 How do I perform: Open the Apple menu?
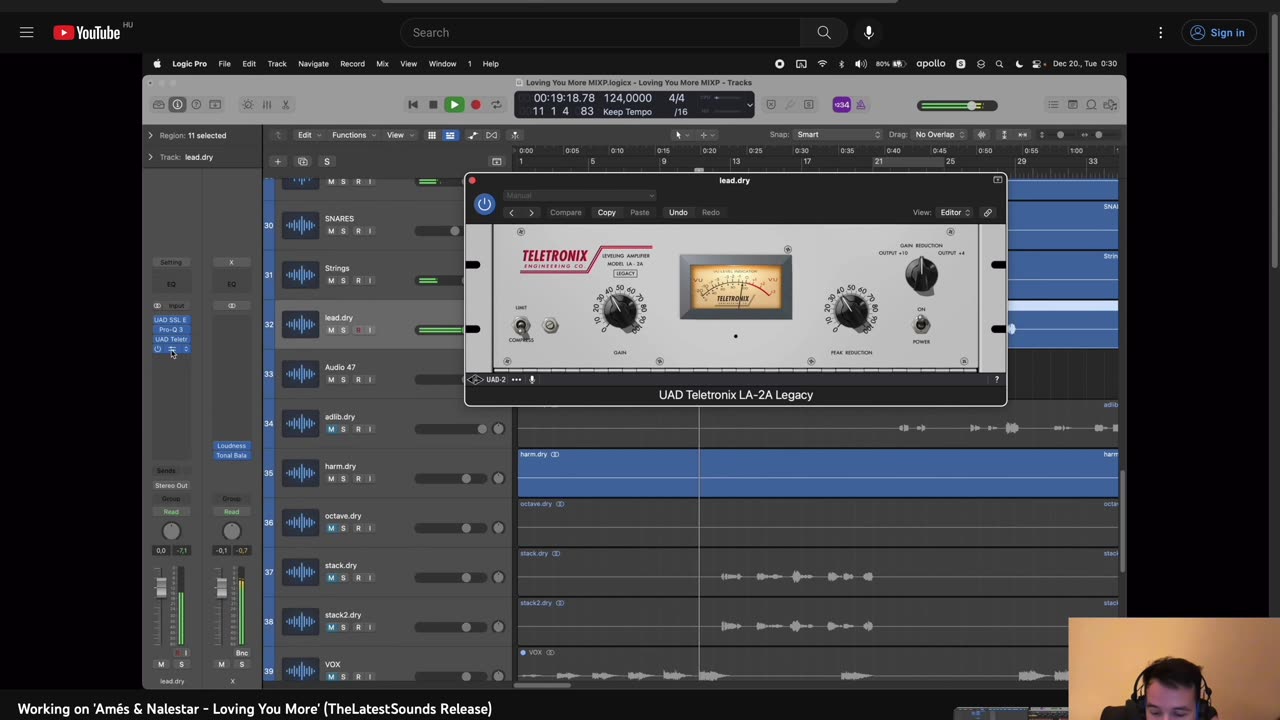tap(157, 64)
